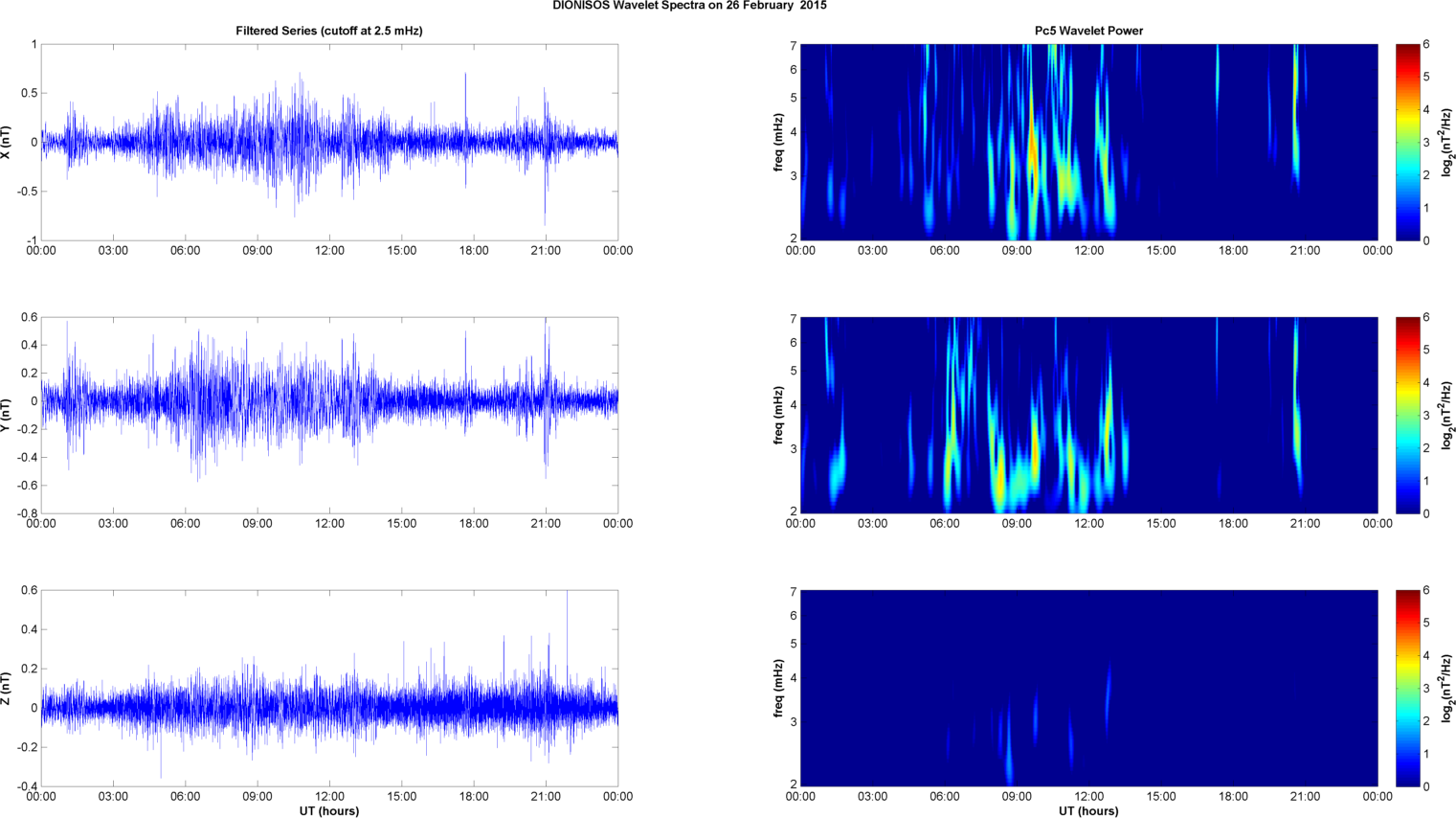1456x818 pixels.
Task: Click the X component filtered time series plot
Action: click(329, 142)
